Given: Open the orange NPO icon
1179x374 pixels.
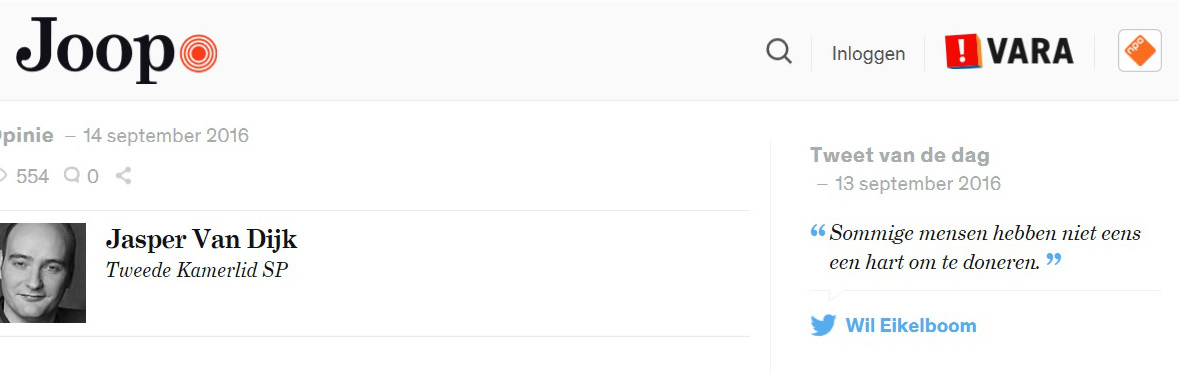Looking at the screenshot, I should (1139, 51).
